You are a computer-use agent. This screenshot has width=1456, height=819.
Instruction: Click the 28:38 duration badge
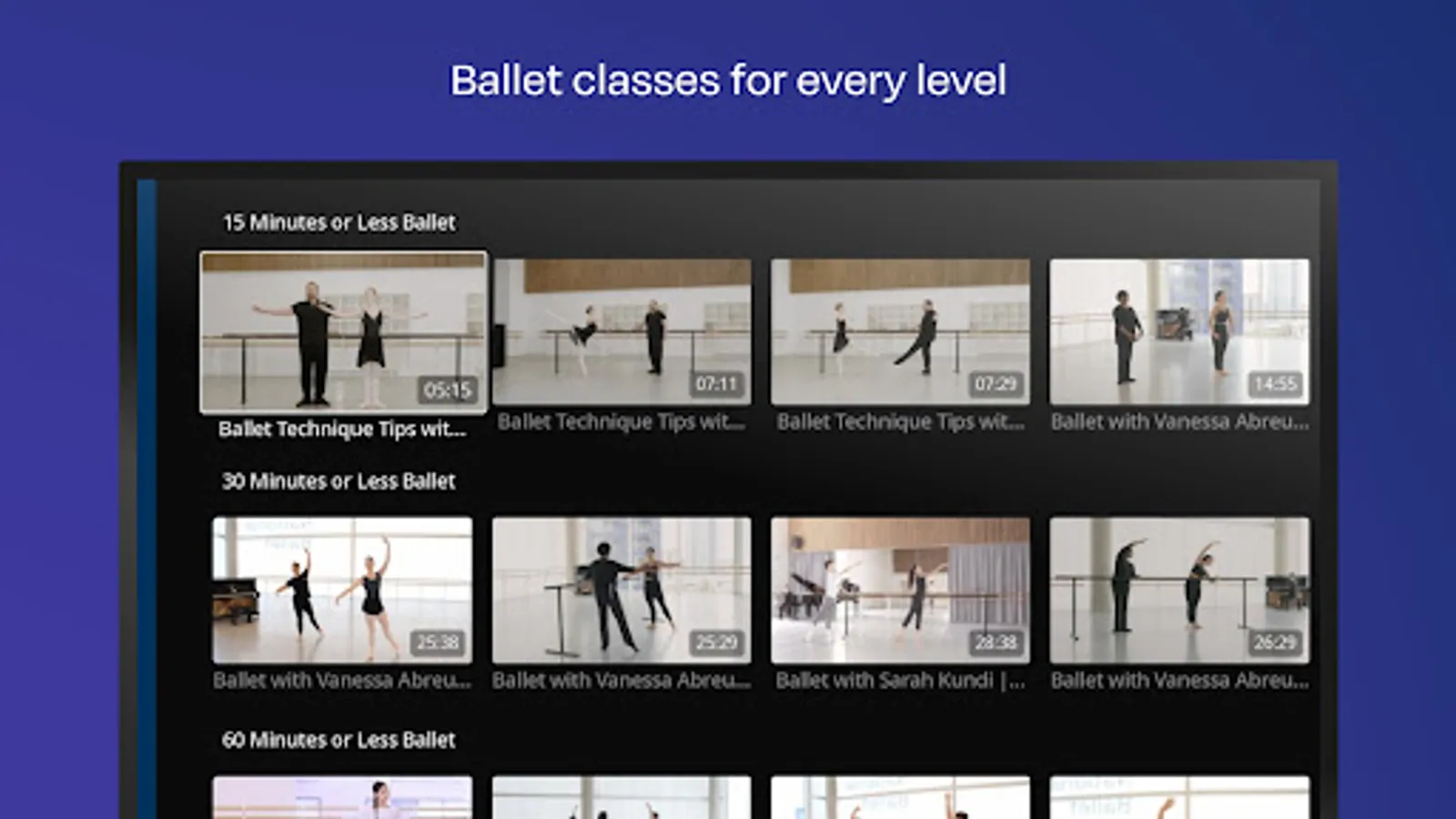pos(996,642)
